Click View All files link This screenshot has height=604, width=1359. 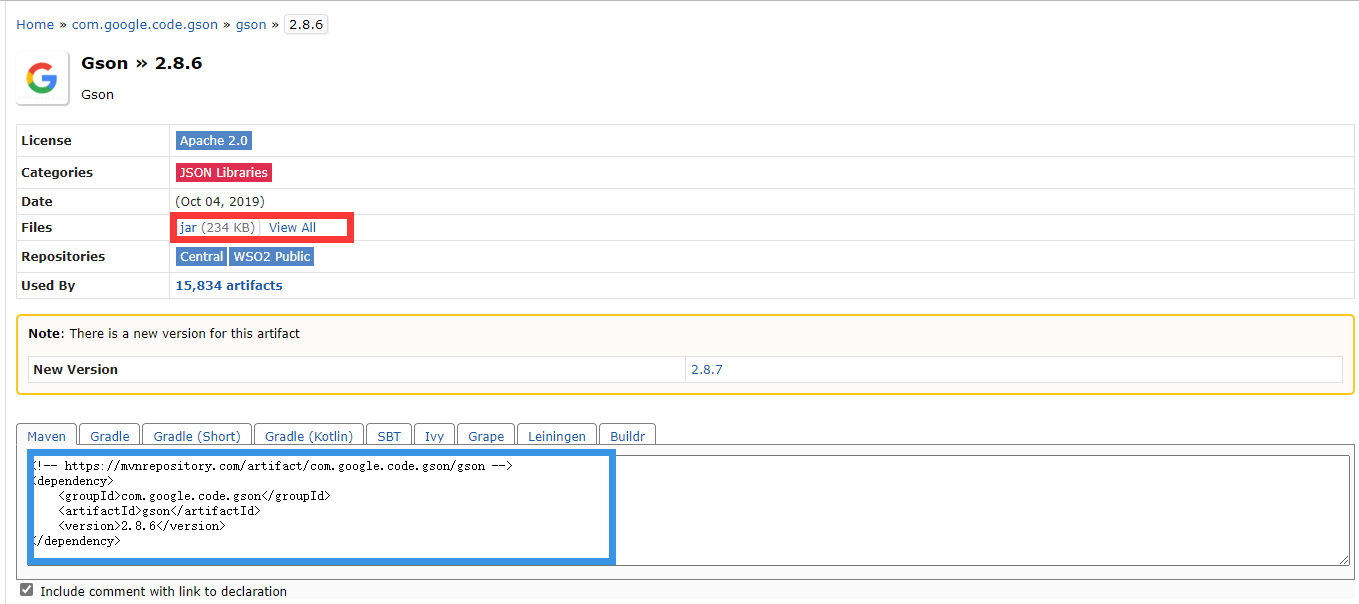click(x=292, y=228)
